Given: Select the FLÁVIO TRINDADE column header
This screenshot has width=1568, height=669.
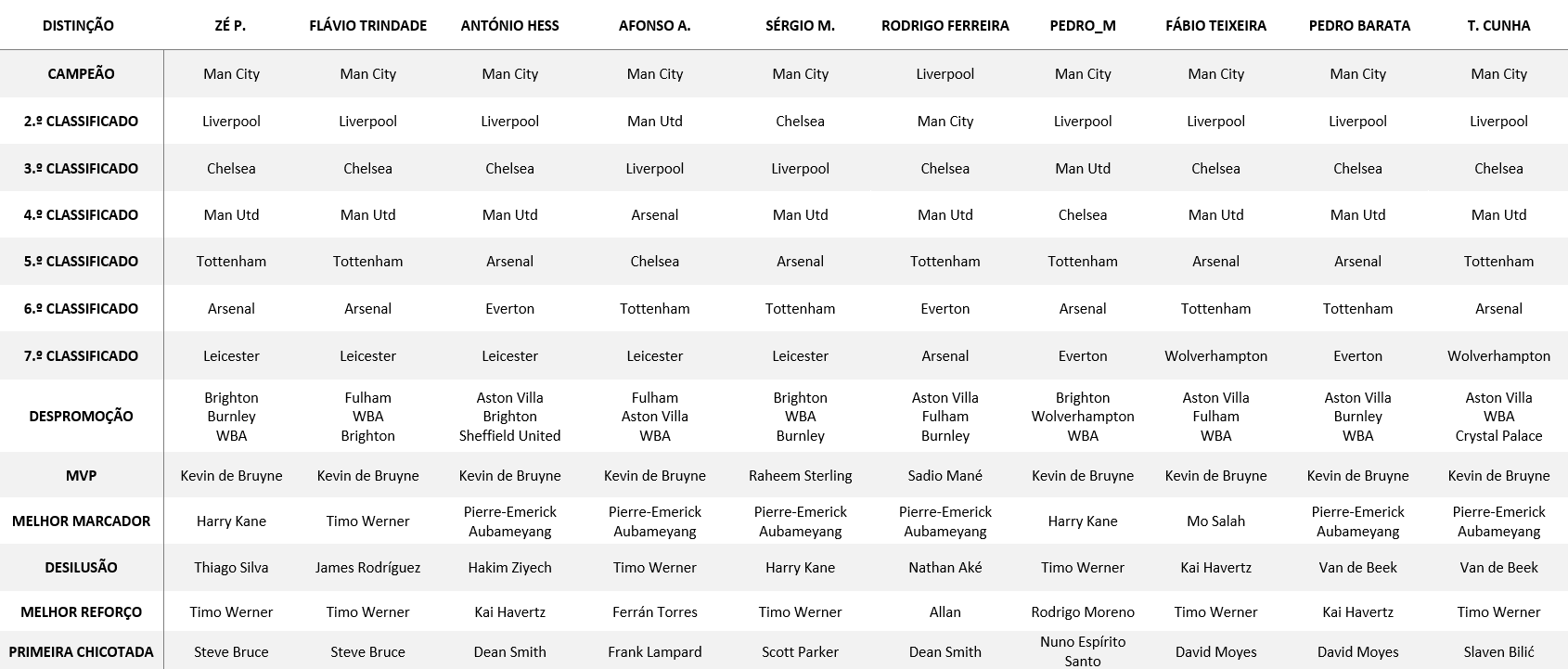Looking at the screenshot, I should 367,26.
